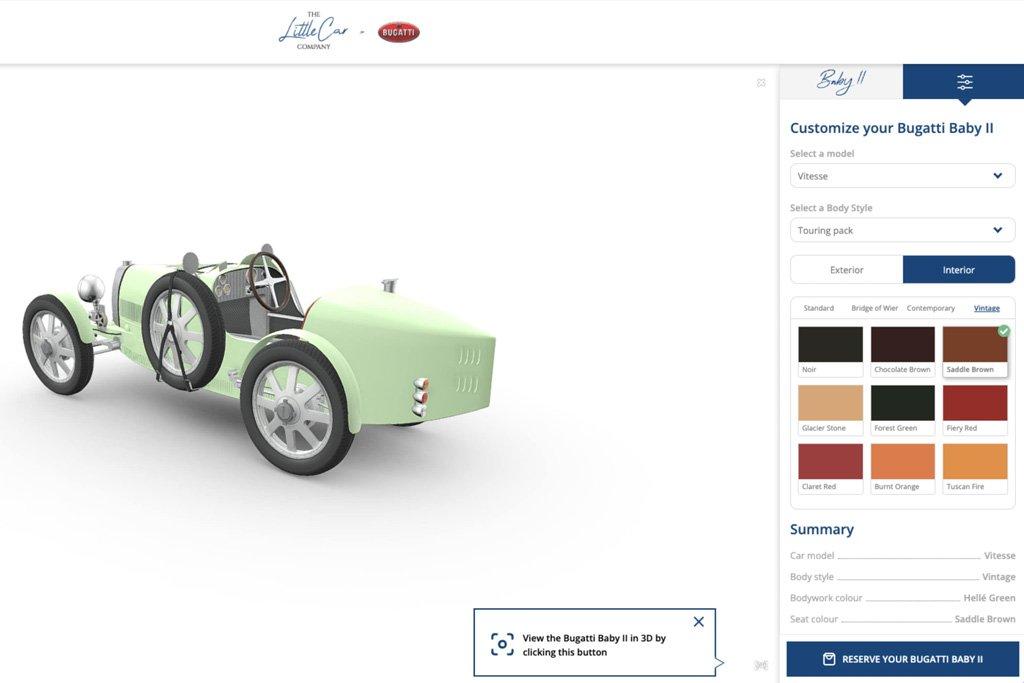
Task: Select the Vintage colour category
Action: tap(986, 308)
